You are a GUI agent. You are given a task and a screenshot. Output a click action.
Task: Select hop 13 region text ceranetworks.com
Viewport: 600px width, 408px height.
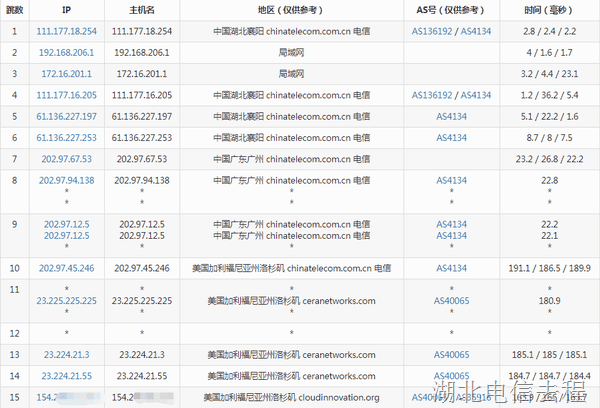coord(339,355)
